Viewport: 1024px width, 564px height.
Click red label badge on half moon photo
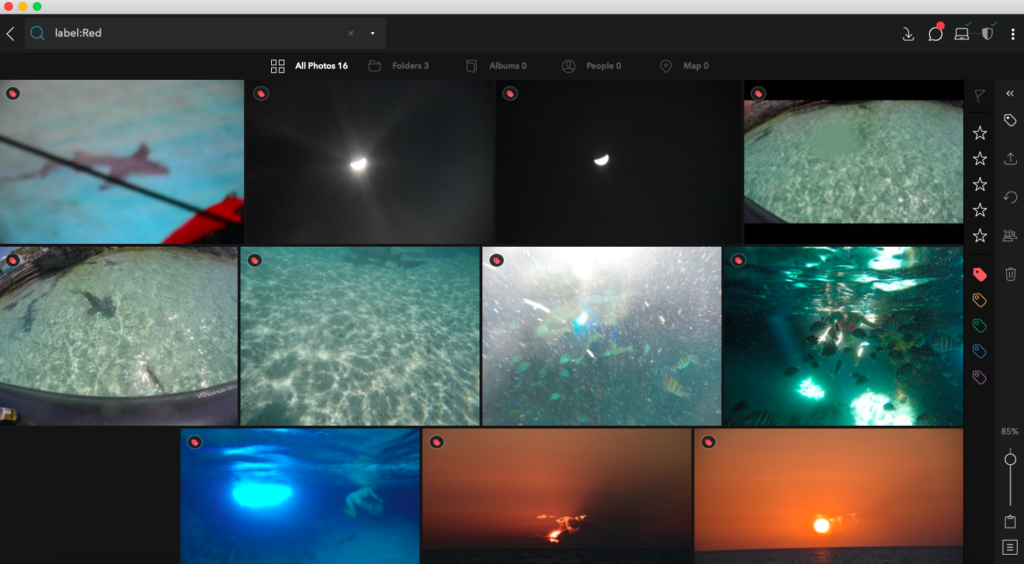(x=510, y=94)
